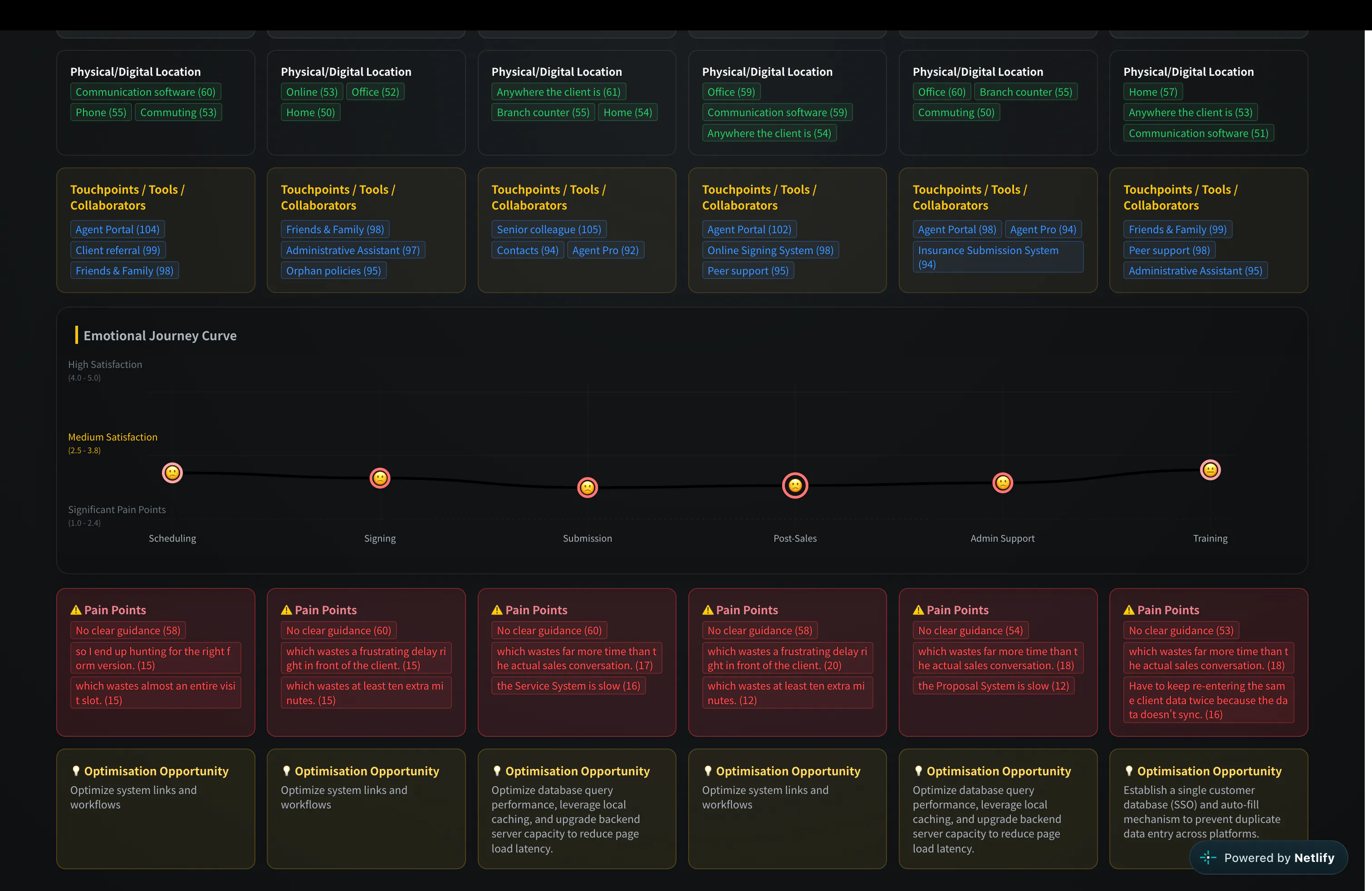
Task: Select the 'Contacts (94)' tag
Action: [528, 250]
